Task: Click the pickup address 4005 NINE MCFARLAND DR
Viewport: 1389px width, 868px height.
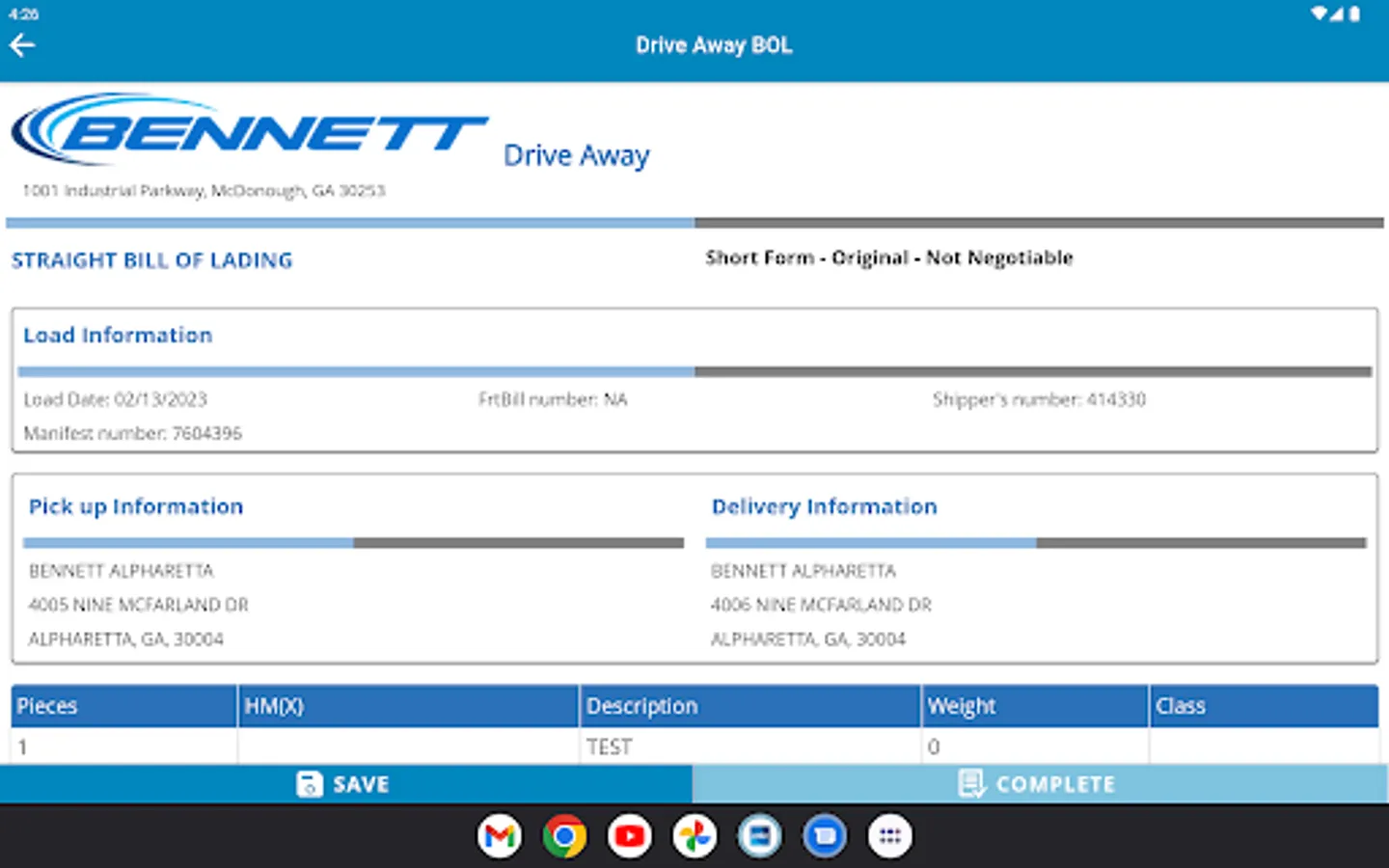Action: [x=139, y=605]
